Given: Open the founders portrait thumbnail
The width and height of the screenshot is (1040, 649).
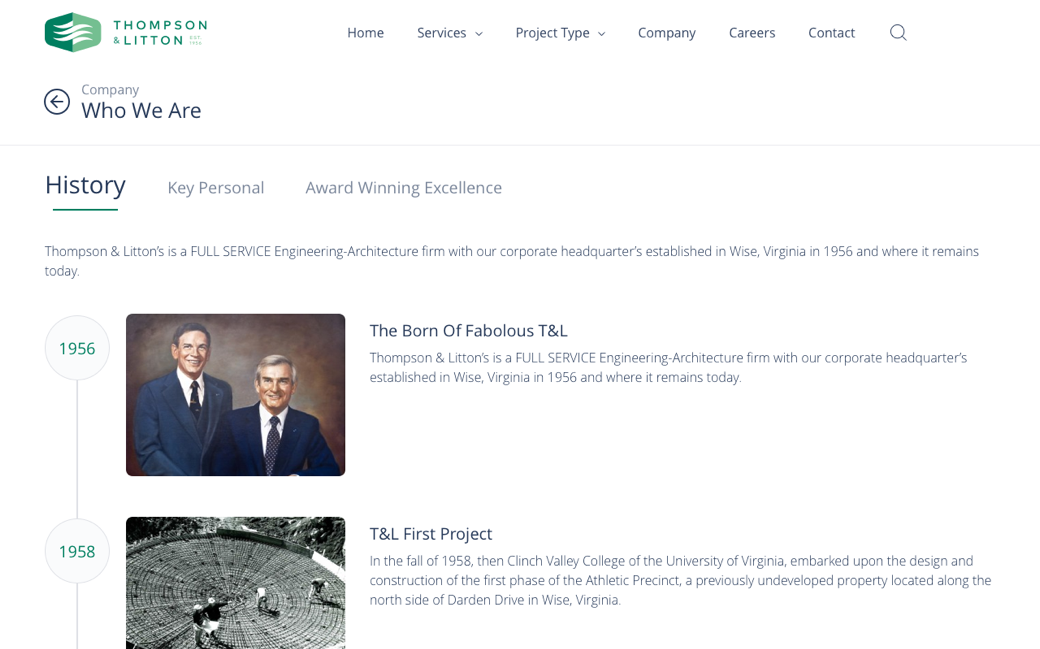Looking at the screenshot, I should pyautogui.click(x=235, y=395).
